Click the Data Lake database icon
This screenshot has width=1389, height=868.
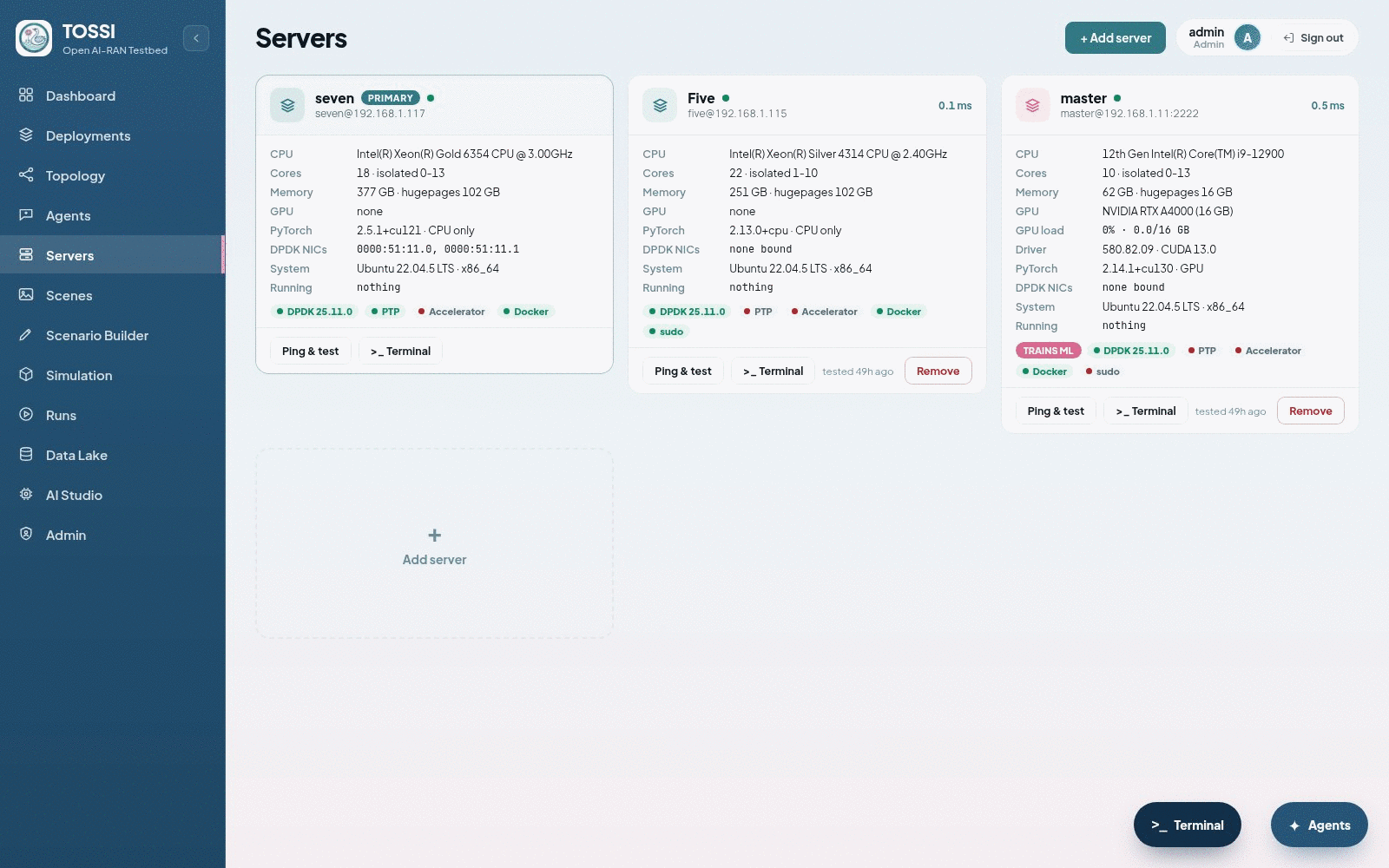26,454
